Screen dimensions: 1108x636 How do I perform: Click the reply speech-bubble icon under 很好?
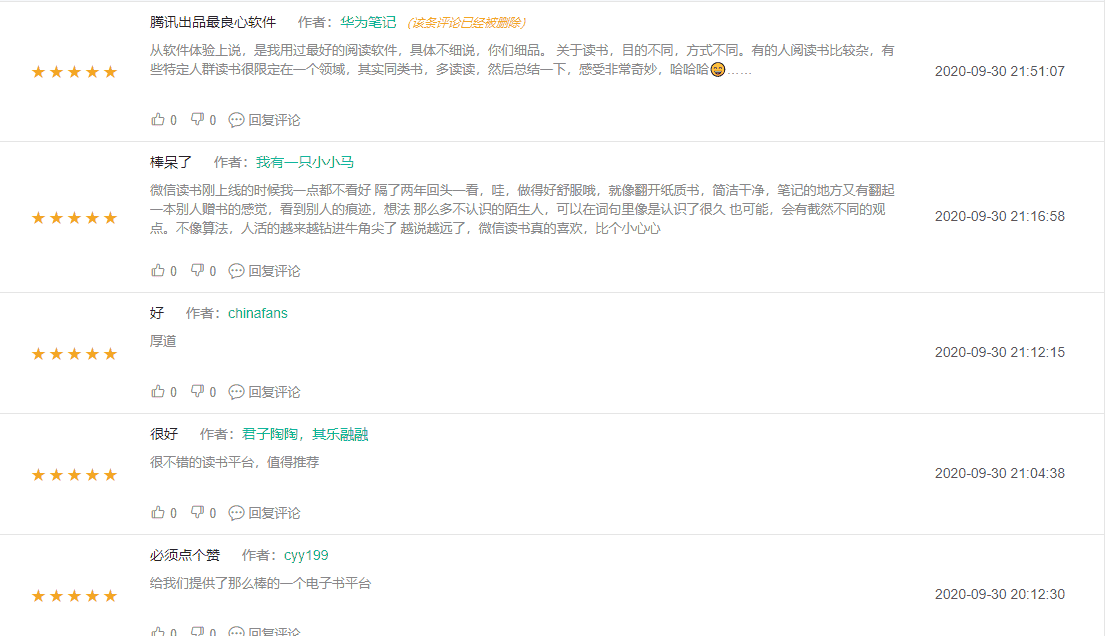click(236, 512)
